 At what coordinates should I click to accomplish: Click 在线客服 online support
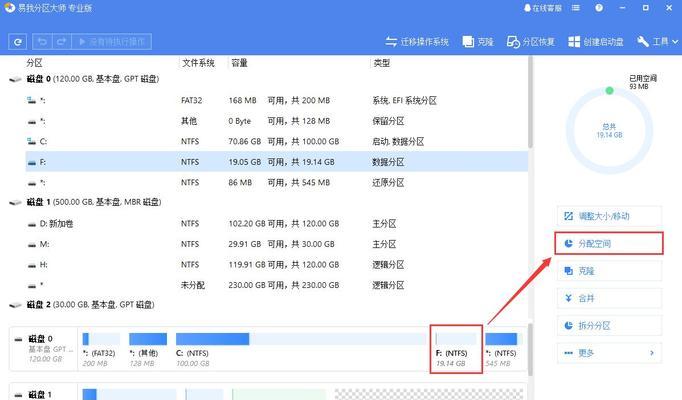tap(542, 8)
